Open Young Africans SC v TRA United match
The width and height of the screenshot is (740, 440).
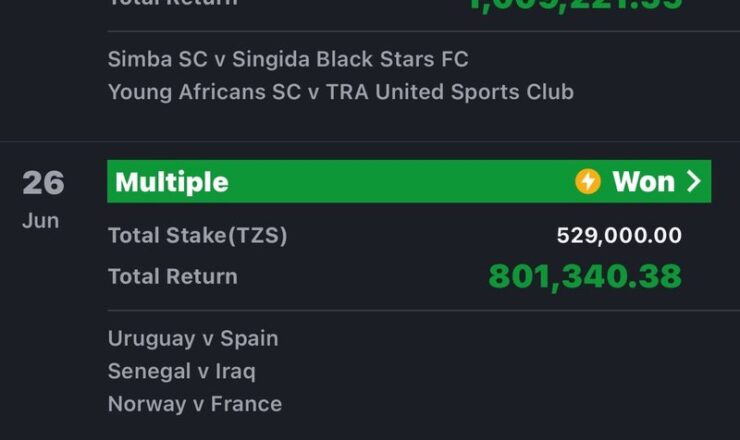pyautogui.click(x=341, y=92)
